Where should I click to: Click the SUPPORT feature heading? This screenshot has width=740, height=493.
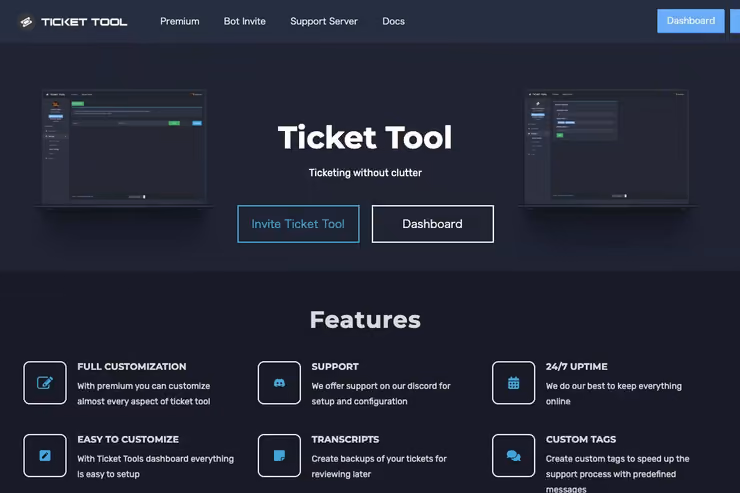335,367
